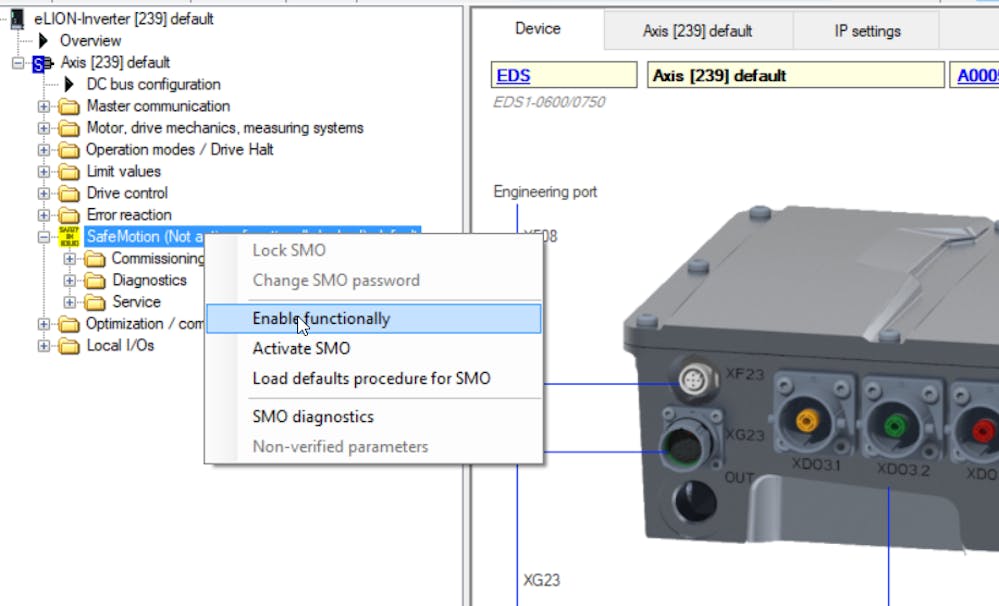Click the SafeMotion safety icon in tree
This screenshot has height=606, width=999.
pyautogui.click(x=69, y=237)
